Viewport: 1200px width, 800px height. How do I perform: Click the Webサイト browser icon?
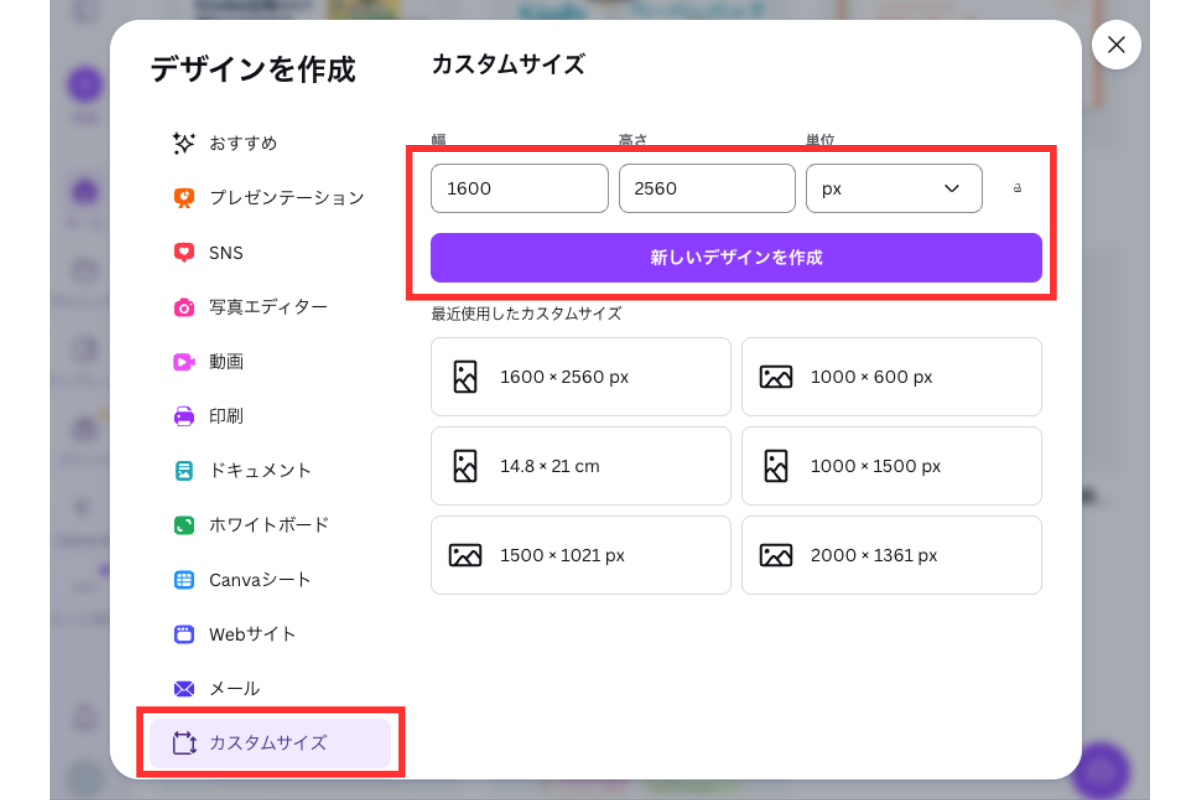(184, 634)
